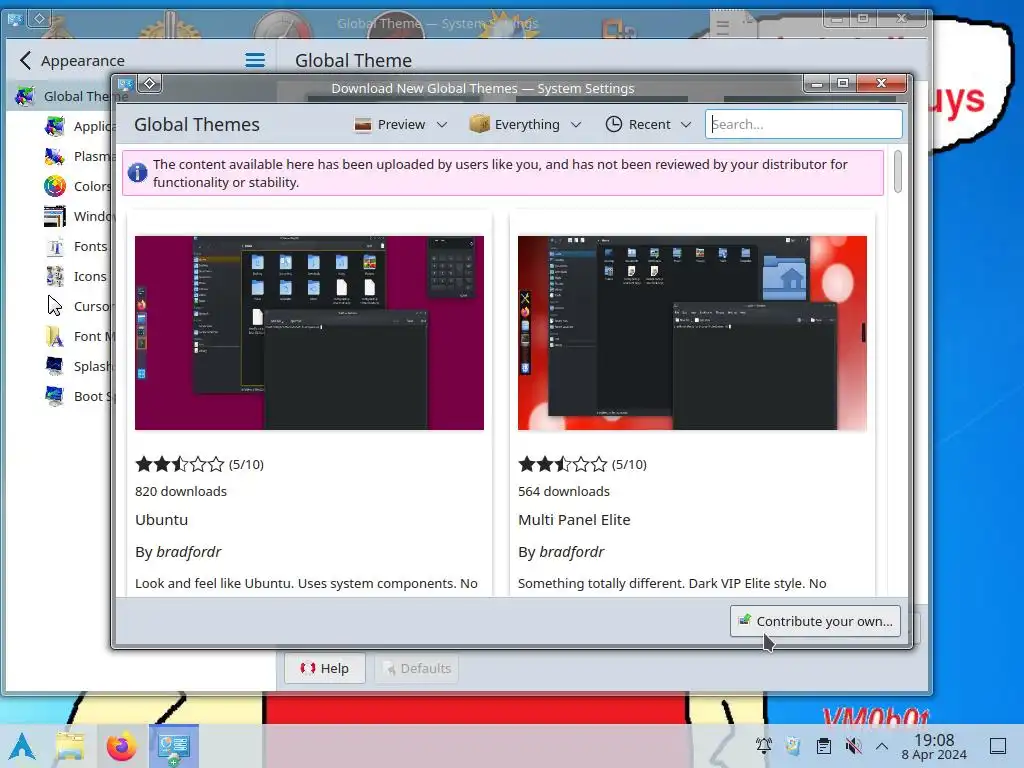1024x768 pixels.
Task: Open Plasma Style sidebar icon
Action: click(55, 156)
